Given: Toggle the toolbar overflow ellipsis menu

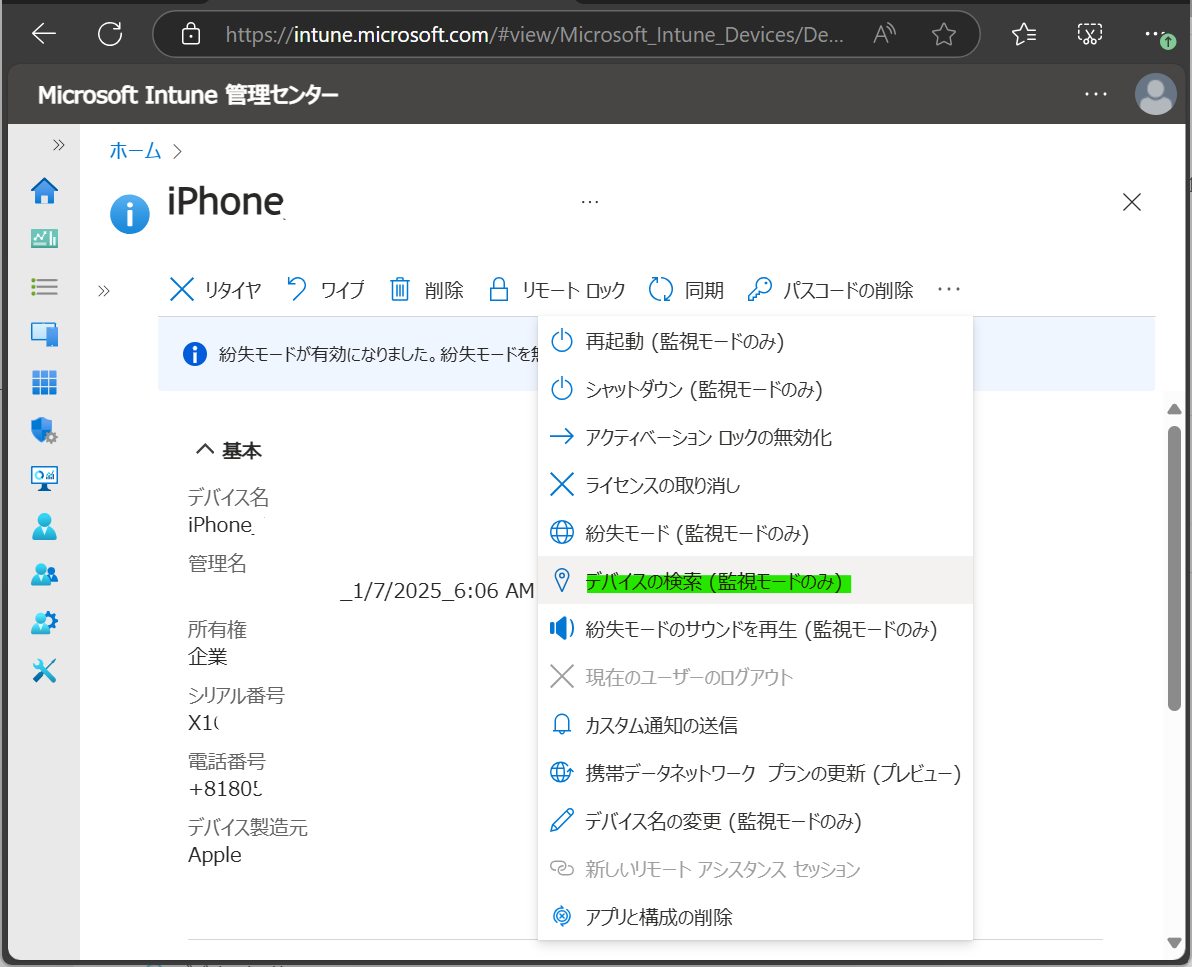Looking at the screenshot, I should [x=949, y=290].
